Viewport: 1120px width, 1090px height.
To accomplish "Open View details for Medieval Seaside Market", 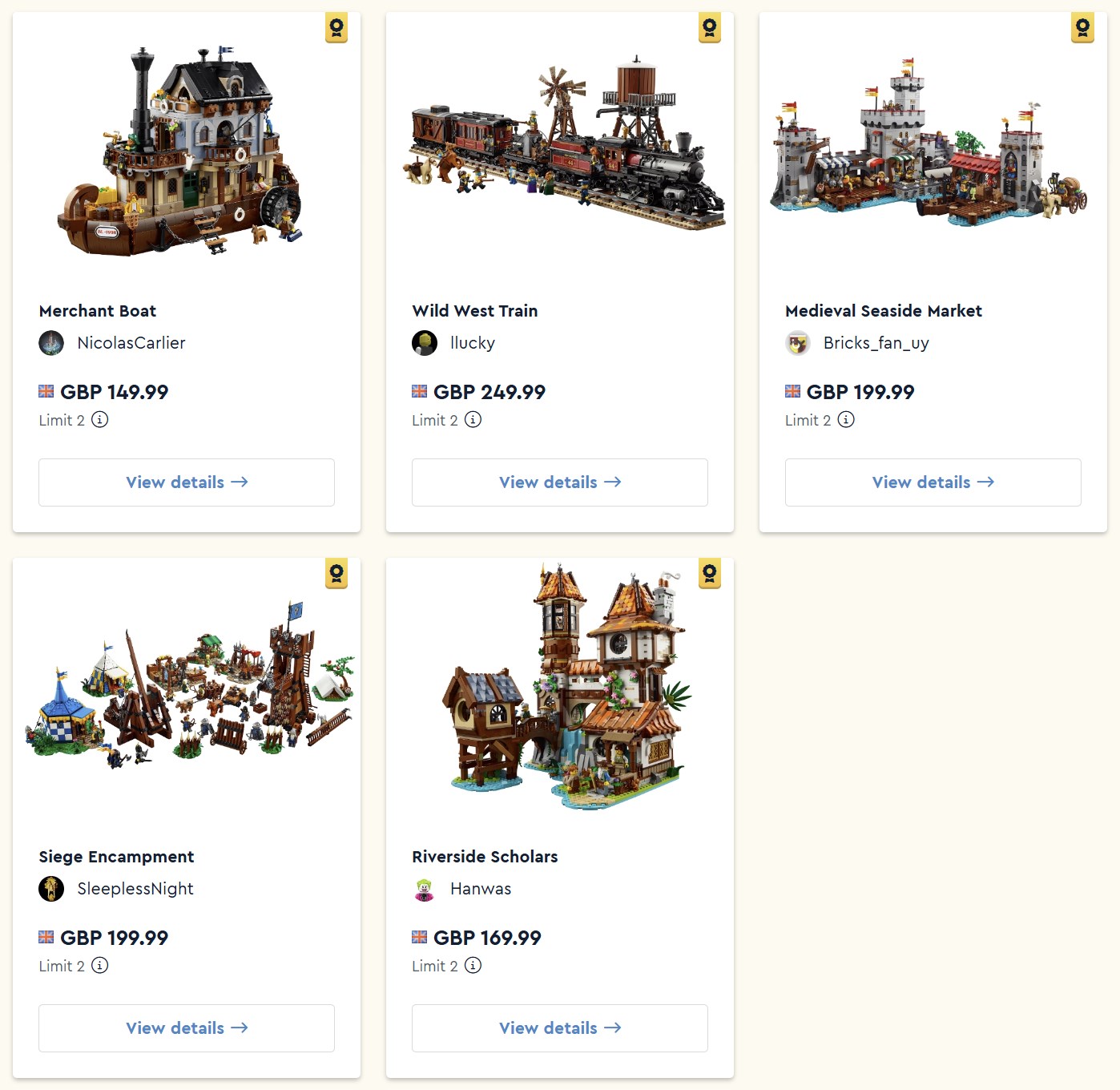I will click(933, 482).
